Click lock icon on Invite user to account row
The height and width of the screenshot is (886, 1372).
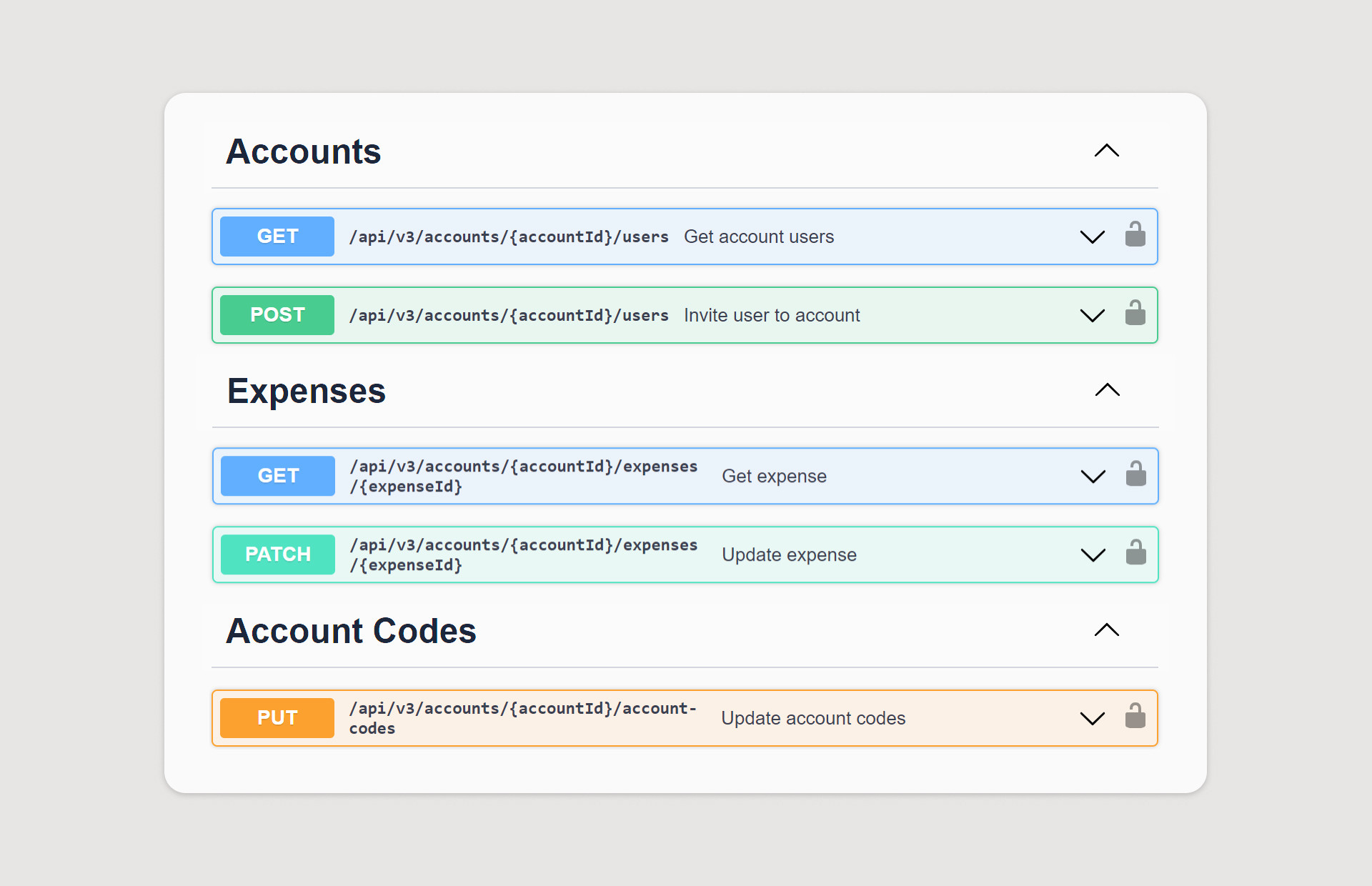[1135, 313]
